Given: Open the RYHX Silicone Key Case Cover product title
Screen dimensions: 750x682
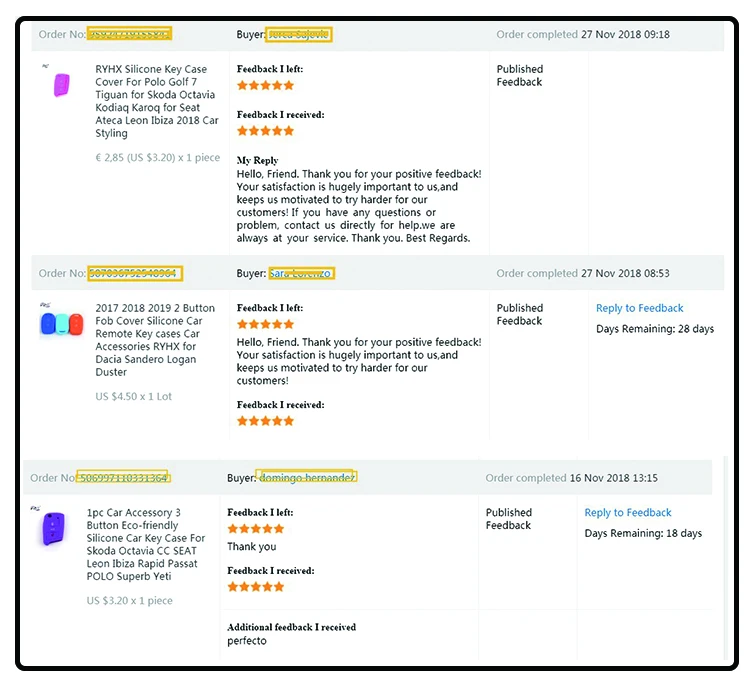Looking at the screenshot, I should [x=157, y=101].
